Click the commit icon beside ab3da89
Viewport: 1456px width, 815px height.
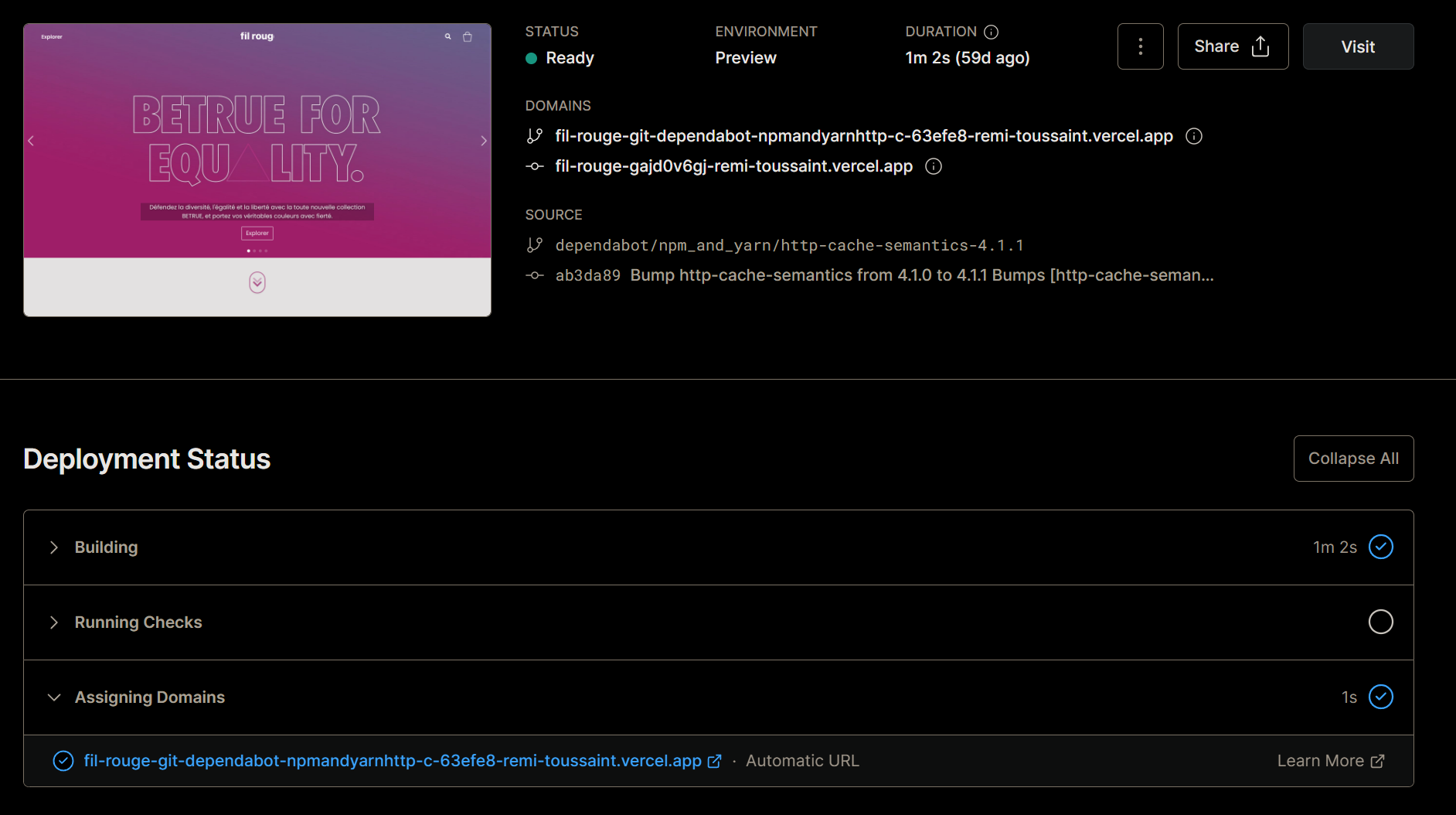534,275
